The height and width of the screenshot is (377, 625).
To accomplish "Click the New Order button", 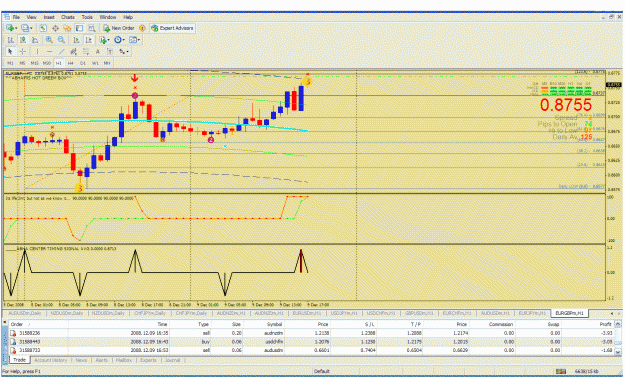I will (x=119, y=28).
